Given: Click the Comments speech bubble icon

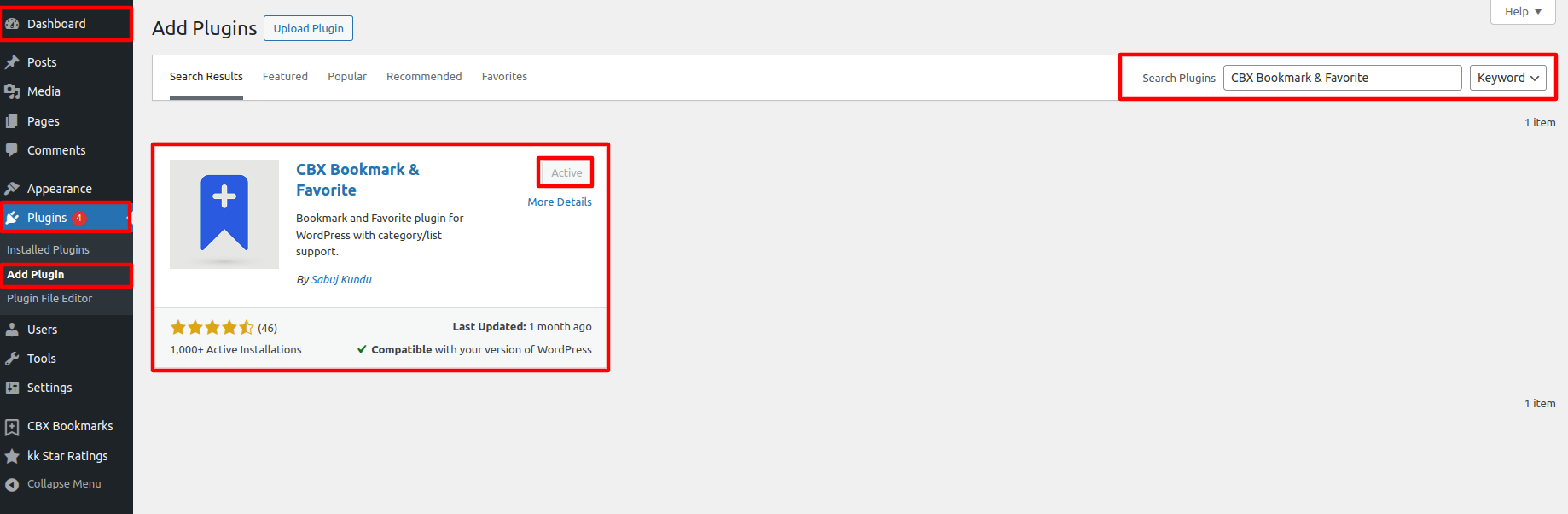Looking at the screenshot, I should coord(12,150).
